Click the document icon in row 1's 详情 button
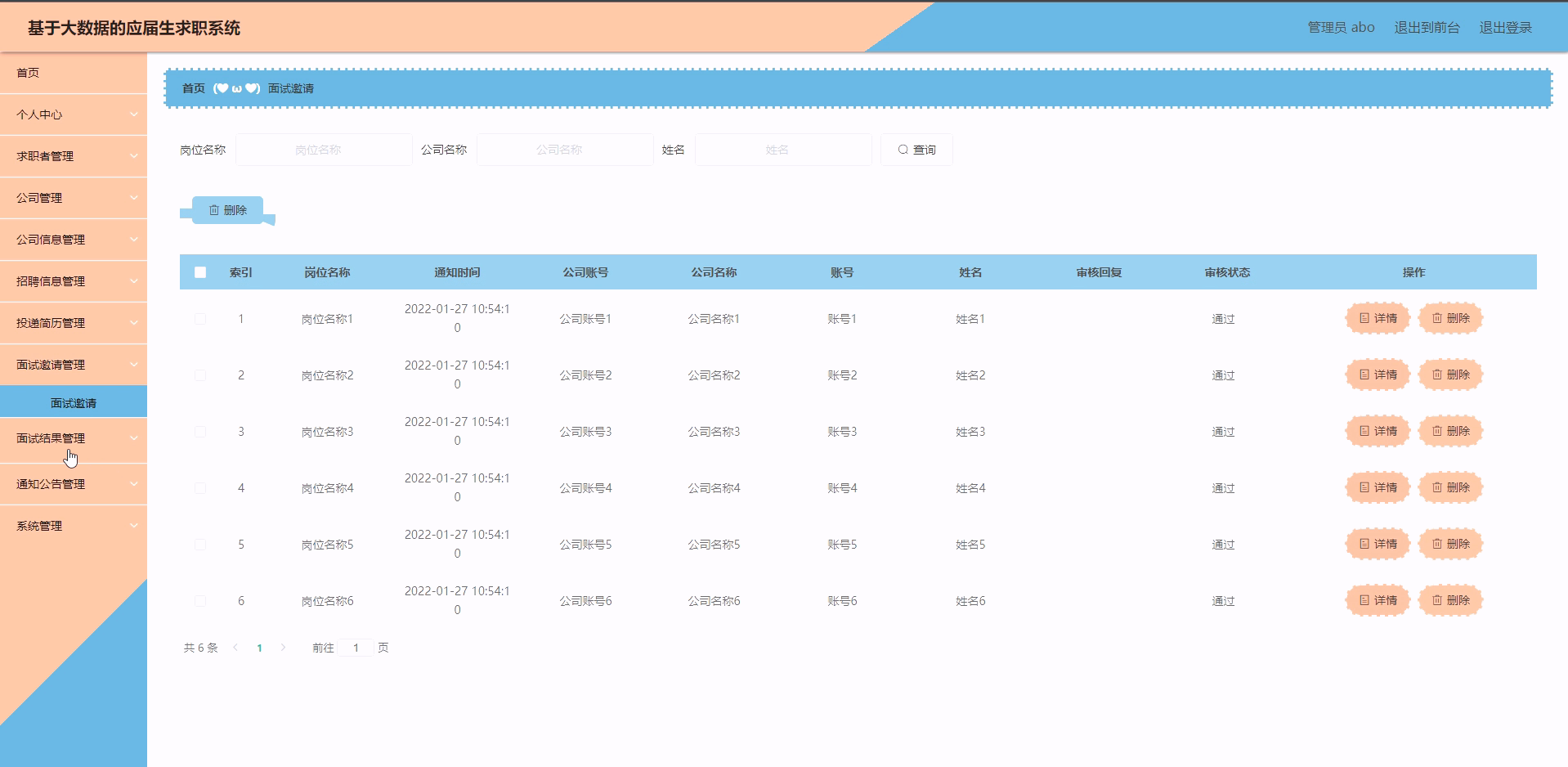Image resolution: width=1568 pixels, height=767 pixels. pyautogui.click(x=1363, y=318)
